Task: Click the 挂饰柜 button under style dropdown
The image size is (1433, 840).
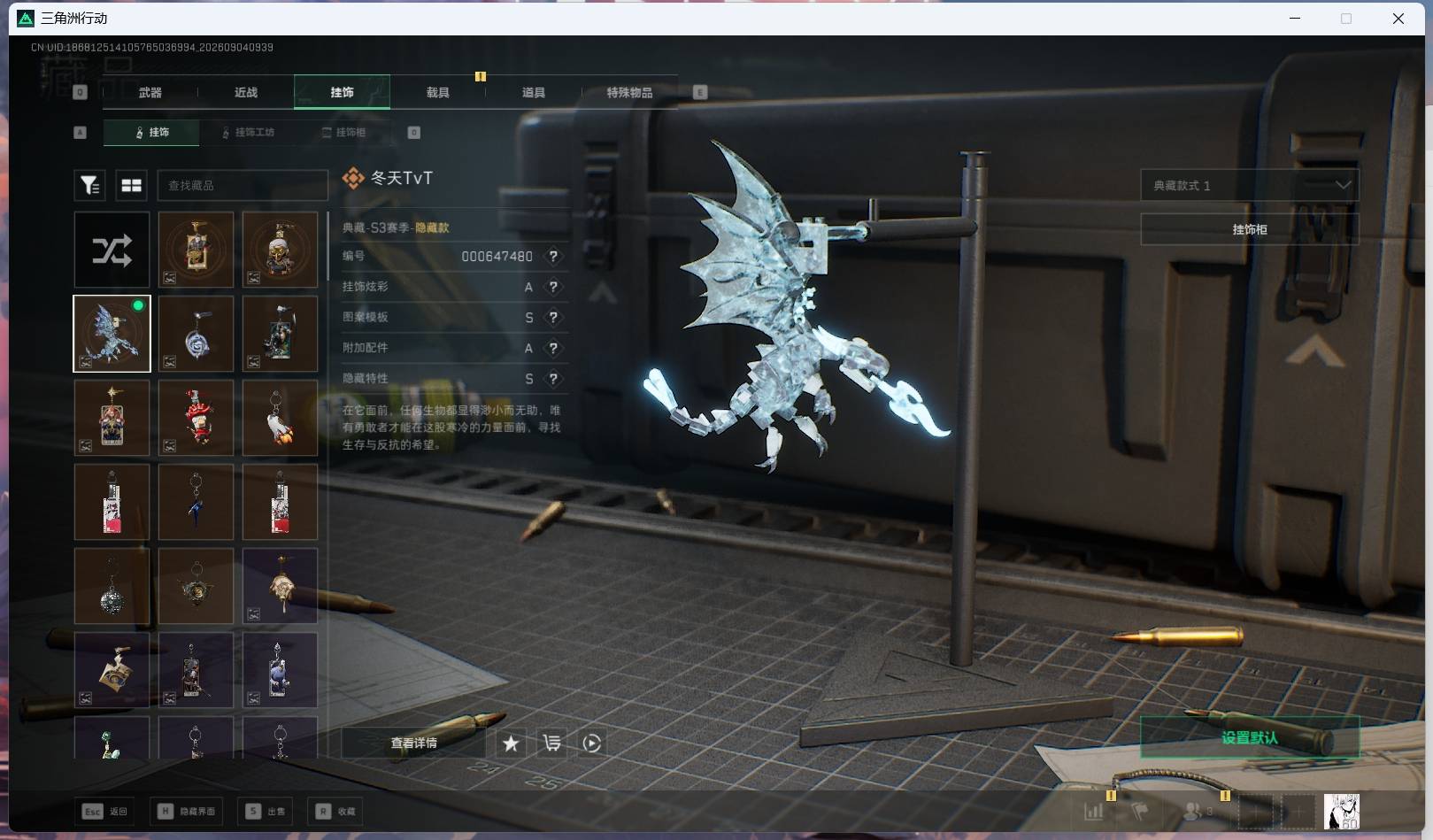Action: pyautogui.click(x=1249, y=229)
